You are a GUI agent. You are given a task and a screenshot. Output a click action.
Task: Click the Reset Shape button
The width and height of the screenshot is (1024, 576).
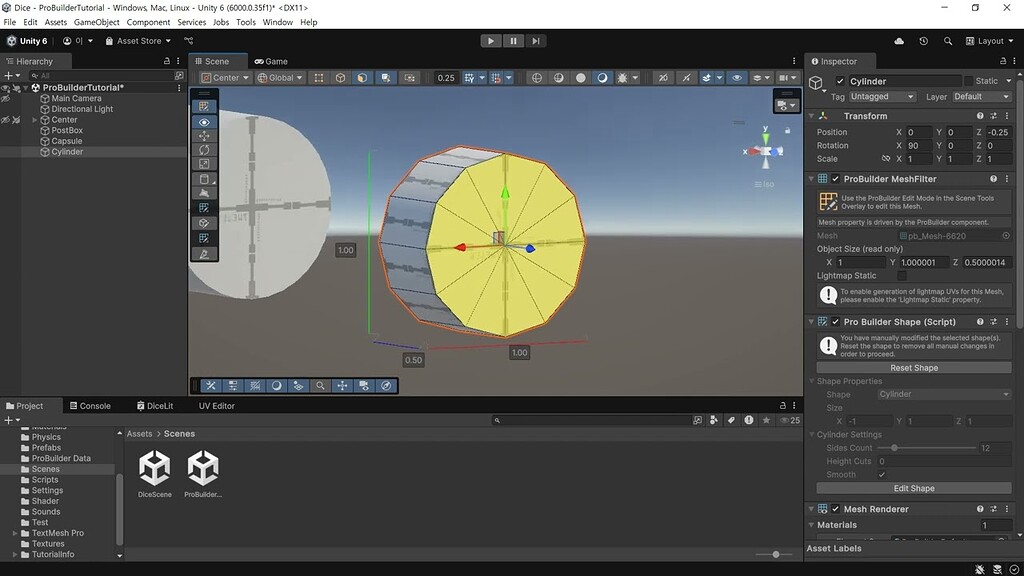coord(912,367)
